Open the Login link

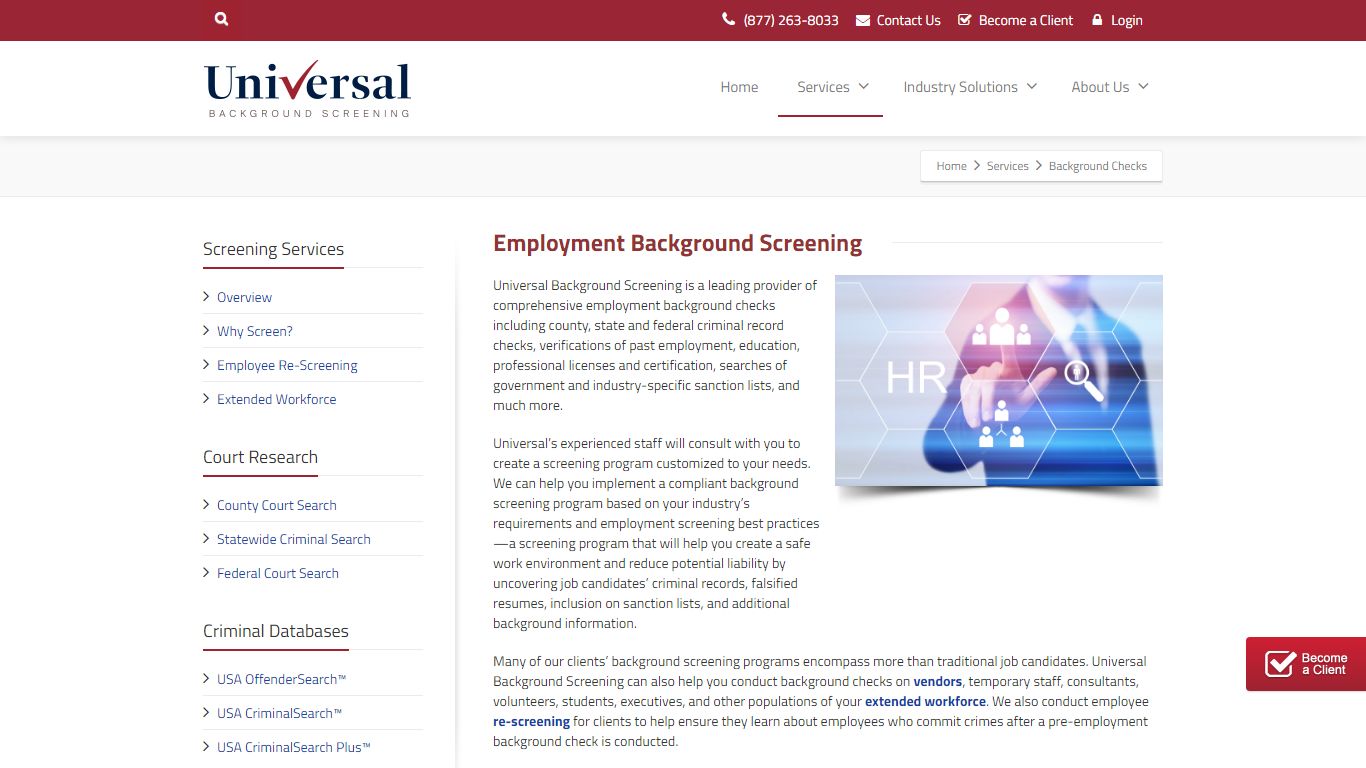1126,20
